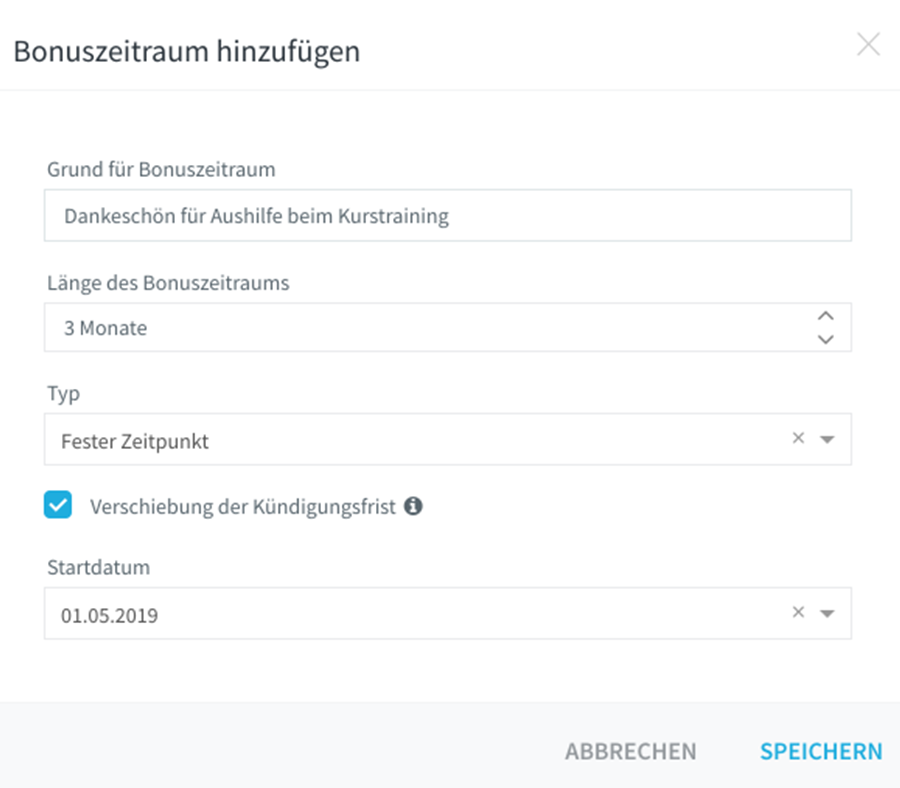Screen dimensions: 900x788
Task: Save with the Speichern button
Action: tap(821, 751)
